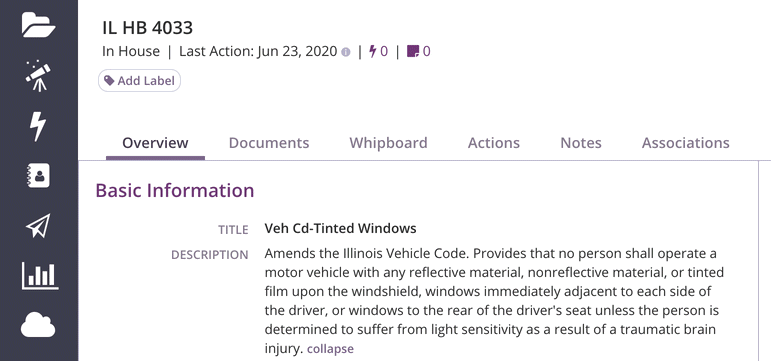Click the info icon beside last action date
The width and height of the screenshot is (771, 361).
[346, 52]
